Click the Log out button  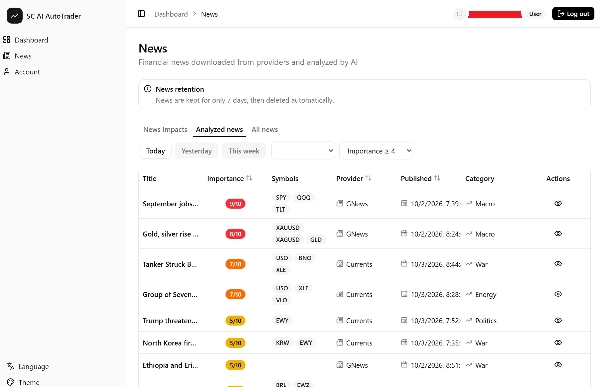point(573,14)
